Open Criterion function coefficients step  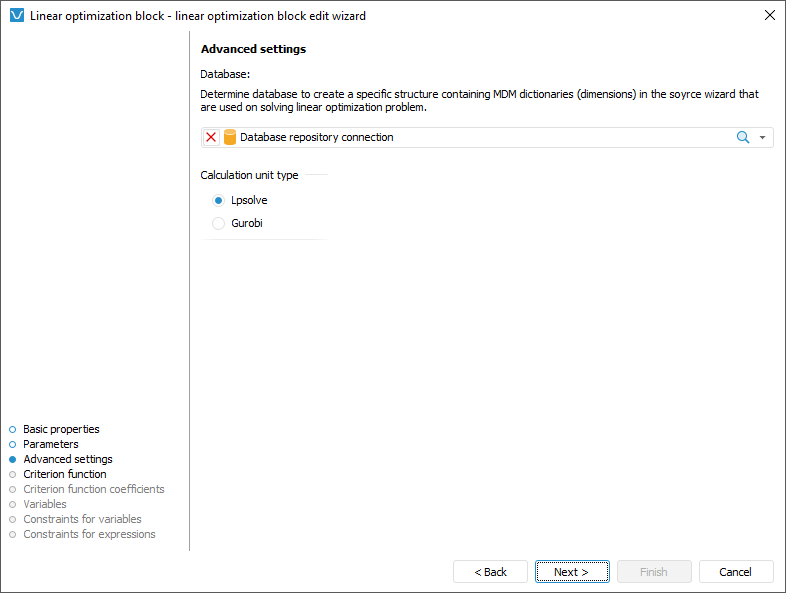coord(94,489)
